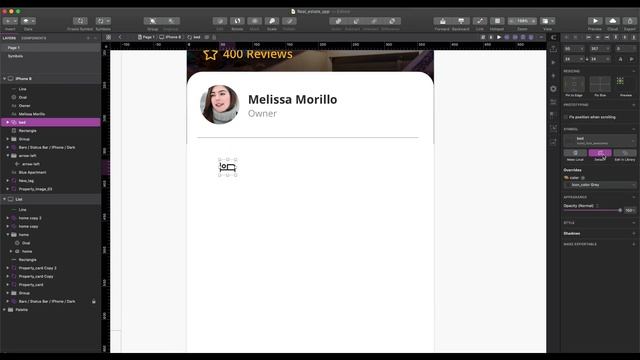
Task: Click the Group toolbar icon
Action: pos(153,21)
